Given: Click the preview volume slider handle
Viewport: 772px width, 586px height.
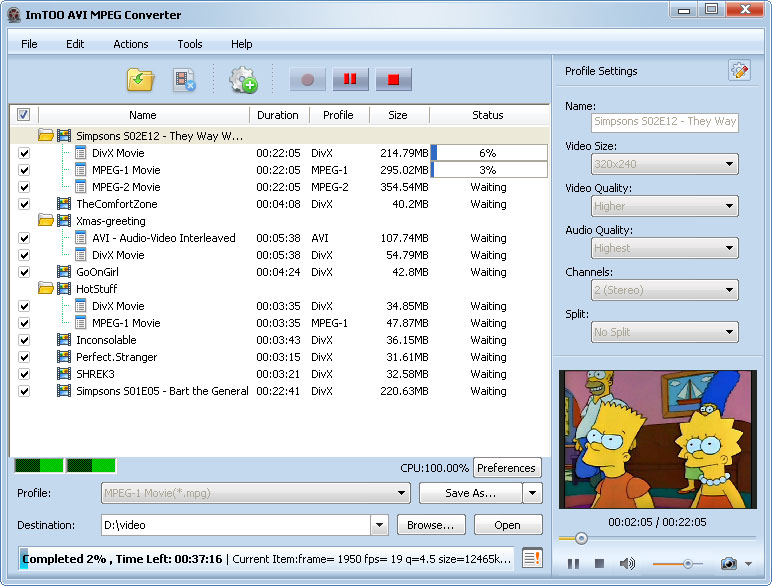Looking at the screenshot, I should (687, 563).
